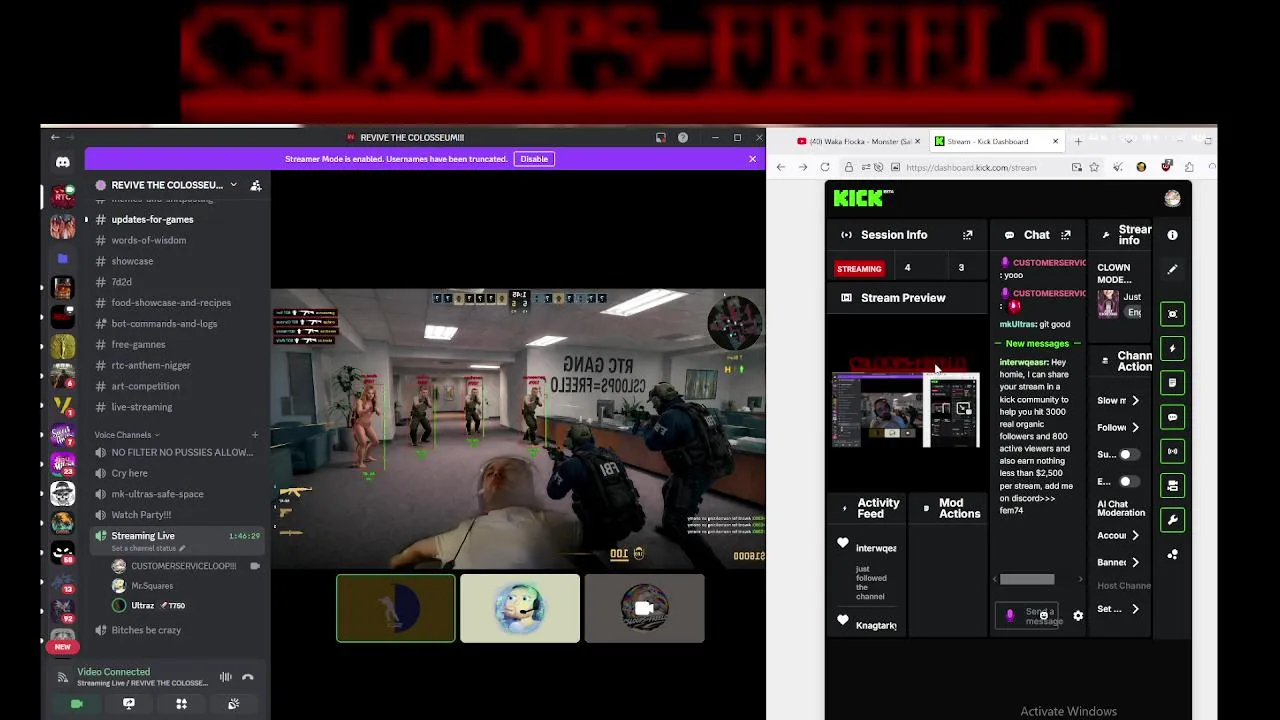Disconnect from voice with phone icon
Viewport: 1280px width, 720px height.
[248, 677]
